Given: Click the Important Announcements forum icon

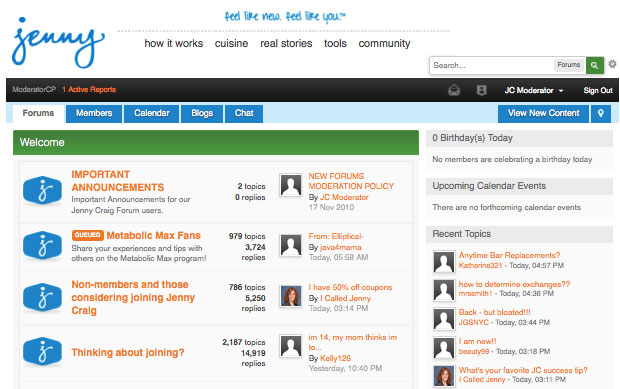Looking at the screenshot, I should click(x=42, y=191).
